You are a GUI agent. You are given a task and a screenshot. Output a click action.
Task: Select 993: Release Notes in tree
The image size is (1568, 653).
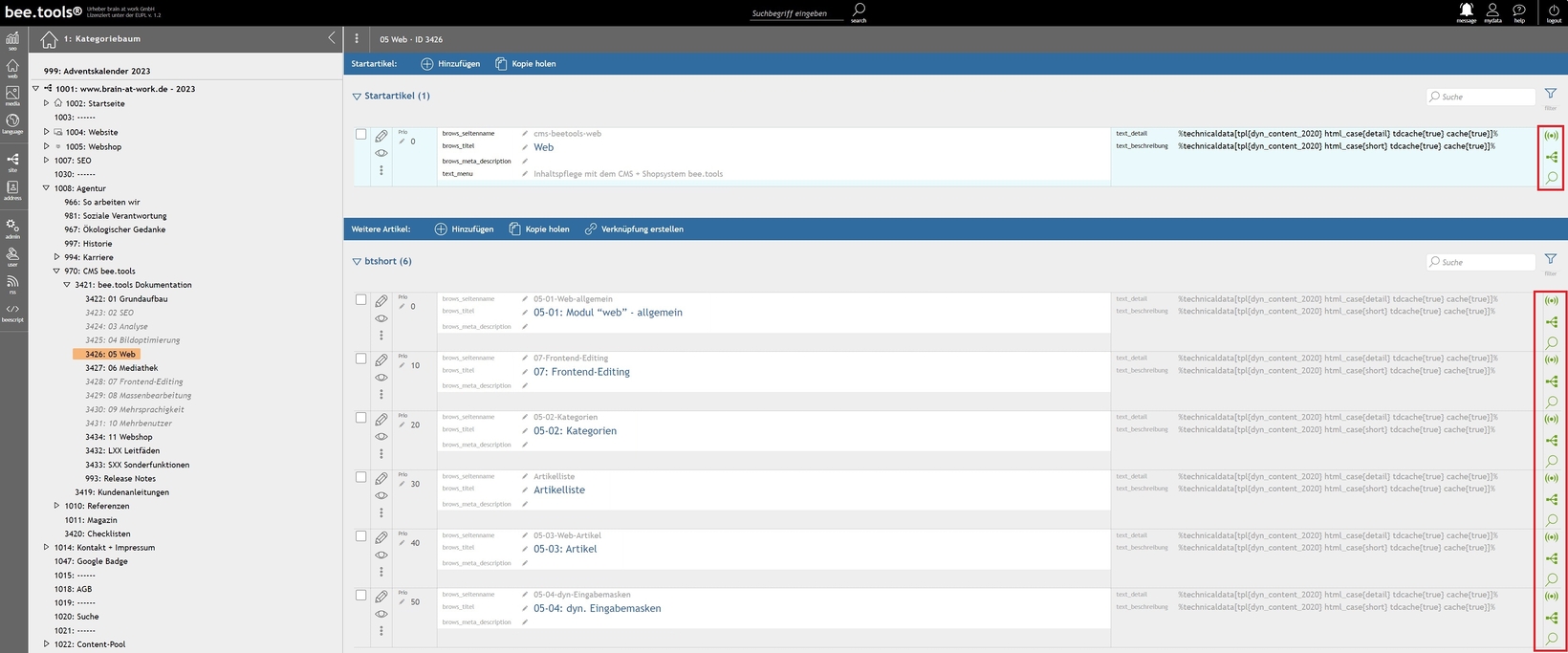pyautogui.click(x=120, y=478)
